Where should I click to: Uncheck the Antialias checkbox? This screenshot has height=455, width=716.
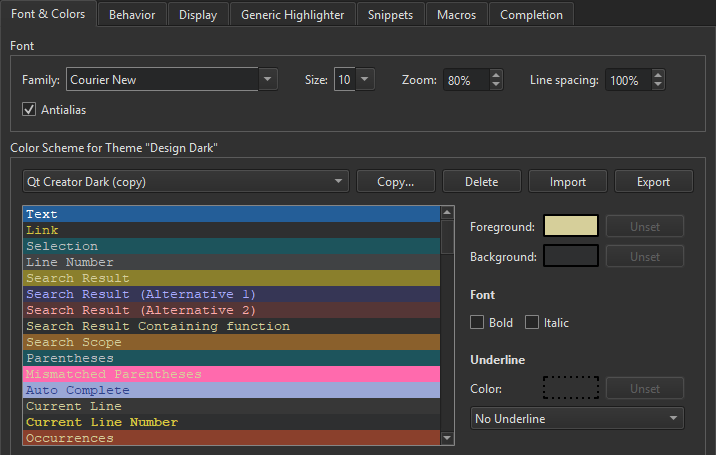click(28, 109)
